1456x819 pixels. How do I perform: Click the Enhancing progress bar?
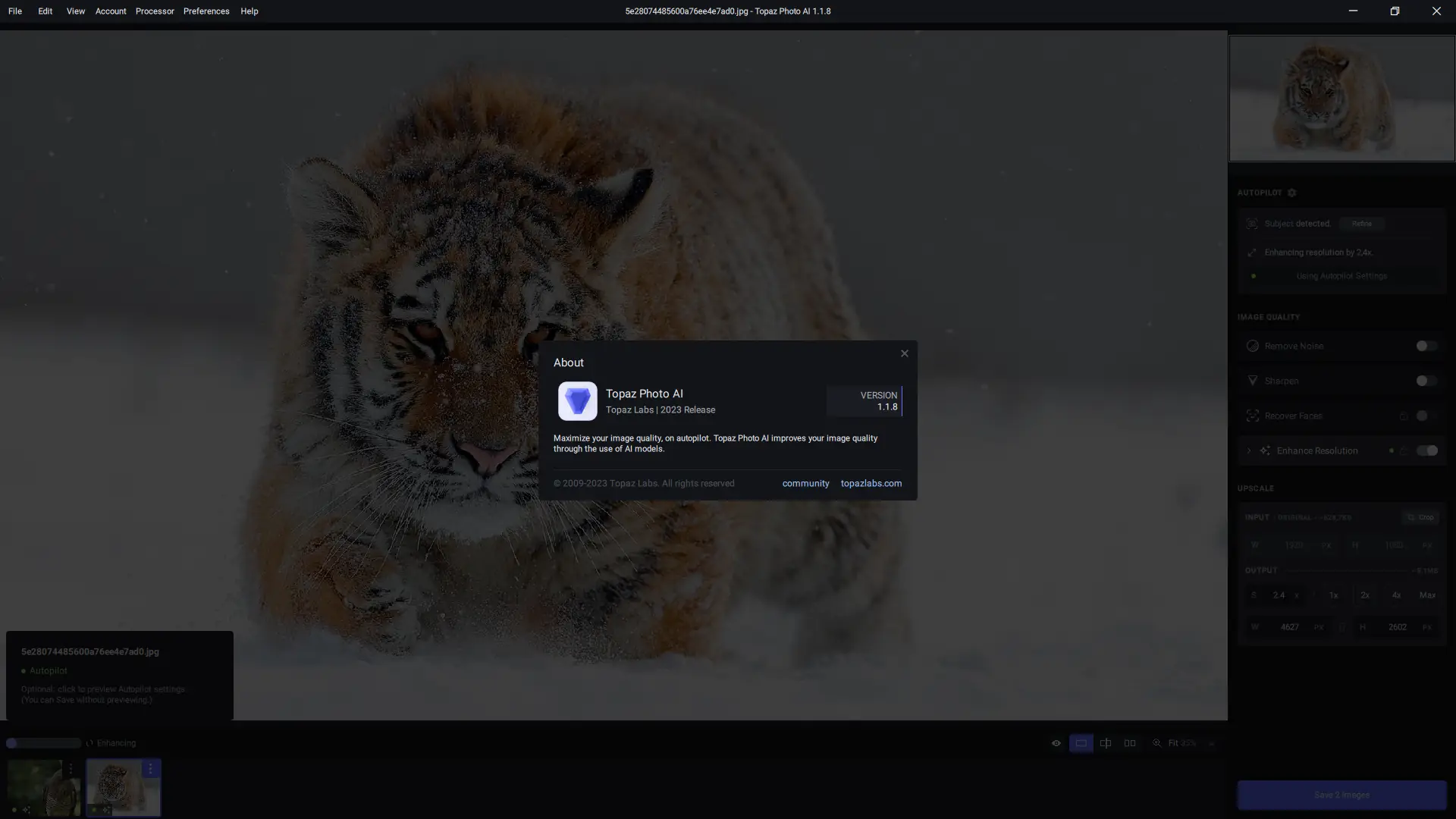pyautogui.click(x=43, y=743)
